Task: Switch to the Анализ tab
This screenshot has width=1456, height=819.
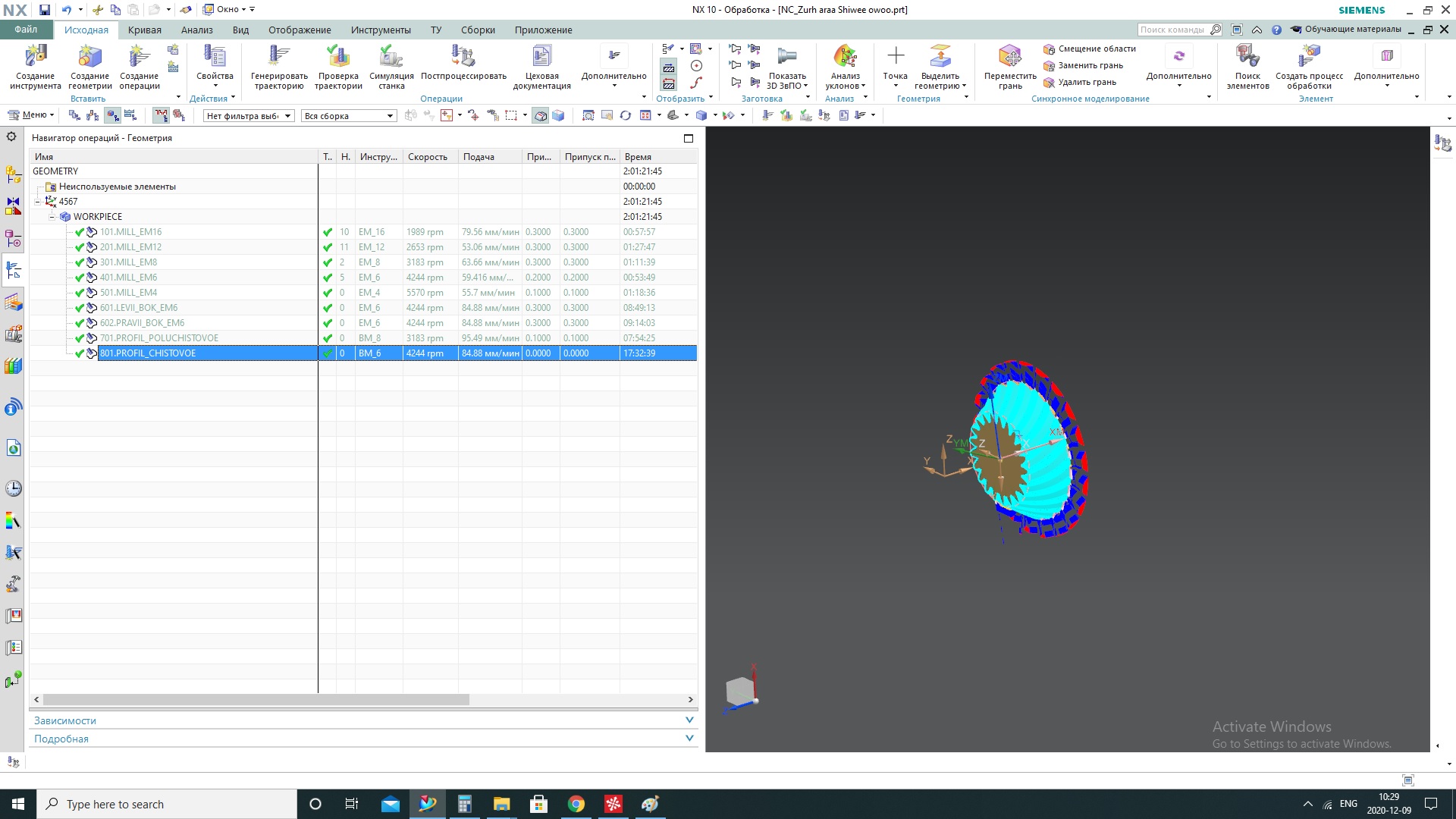Action: click(196, 30)
